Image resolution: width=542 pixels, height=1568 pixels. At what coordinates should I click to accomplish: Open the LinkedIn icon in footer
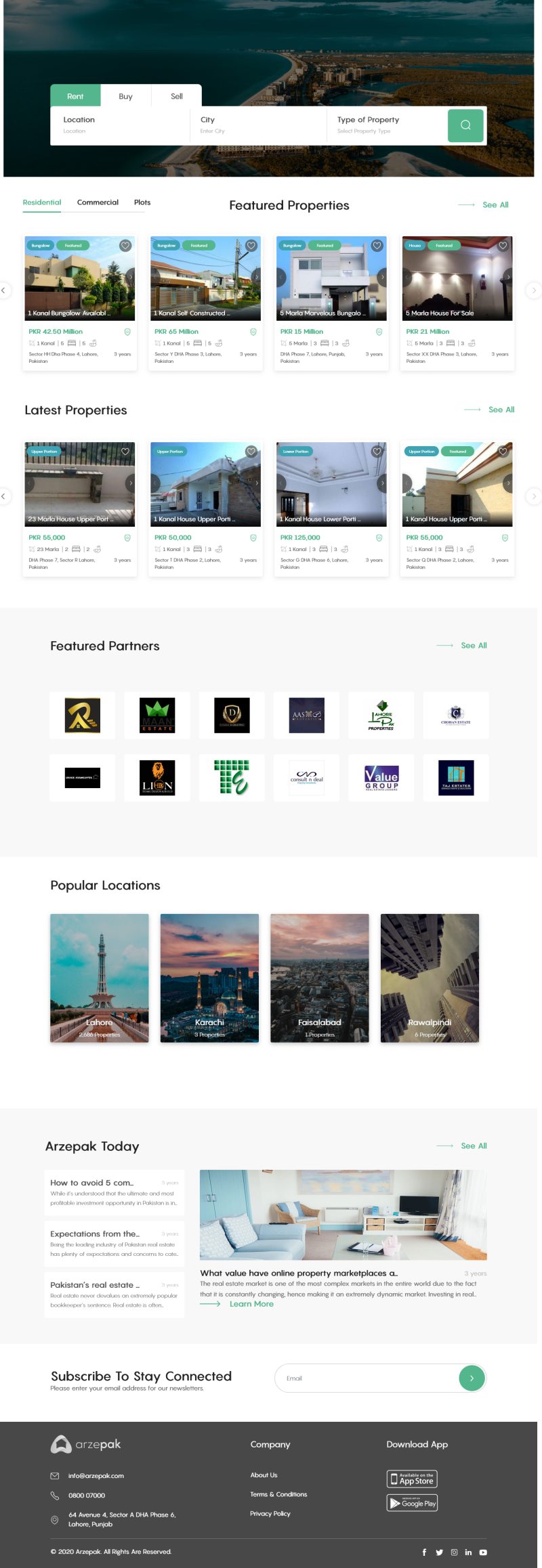468,1552
